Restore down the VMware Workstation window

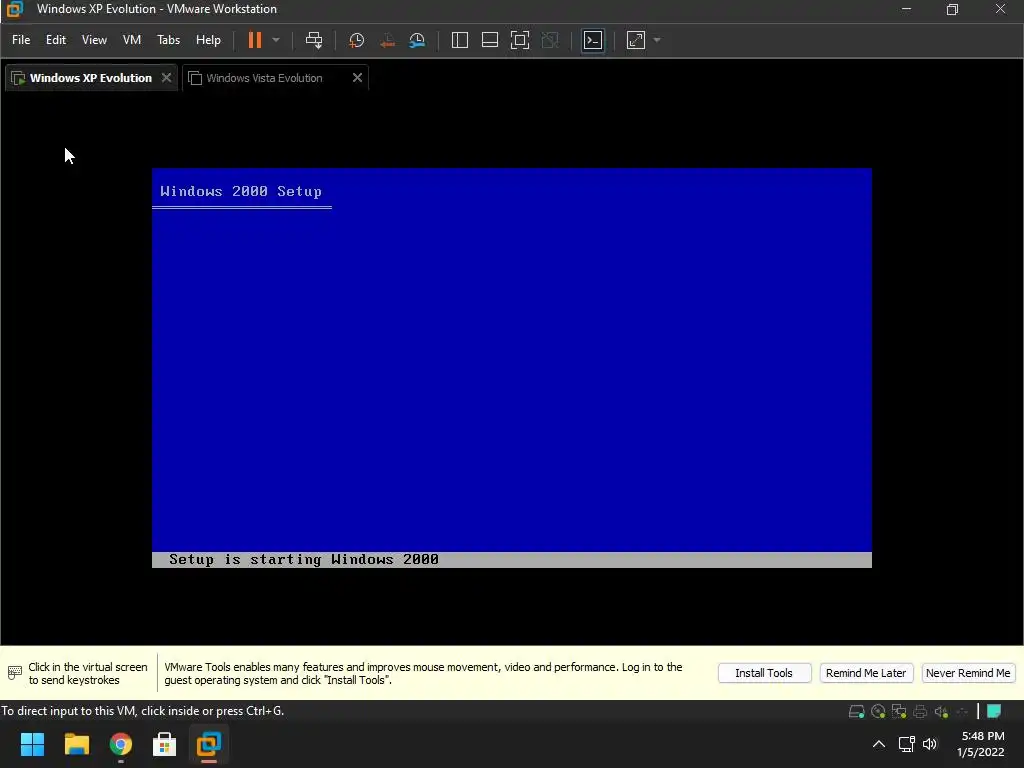(x=953, y=9)
